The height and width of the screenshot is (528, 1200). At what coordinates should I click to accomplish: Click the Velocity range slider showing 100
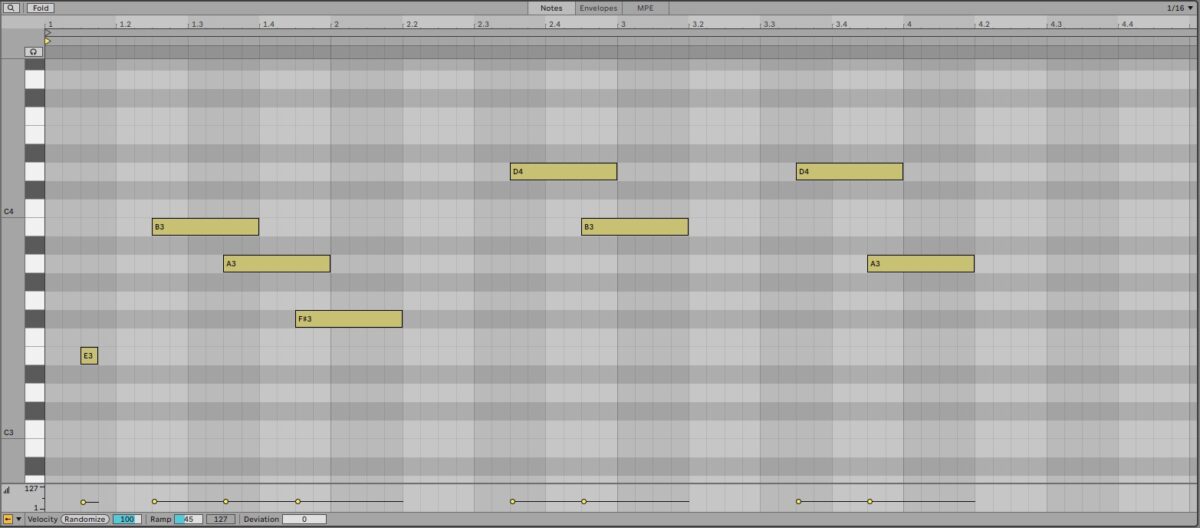(127, 519)
